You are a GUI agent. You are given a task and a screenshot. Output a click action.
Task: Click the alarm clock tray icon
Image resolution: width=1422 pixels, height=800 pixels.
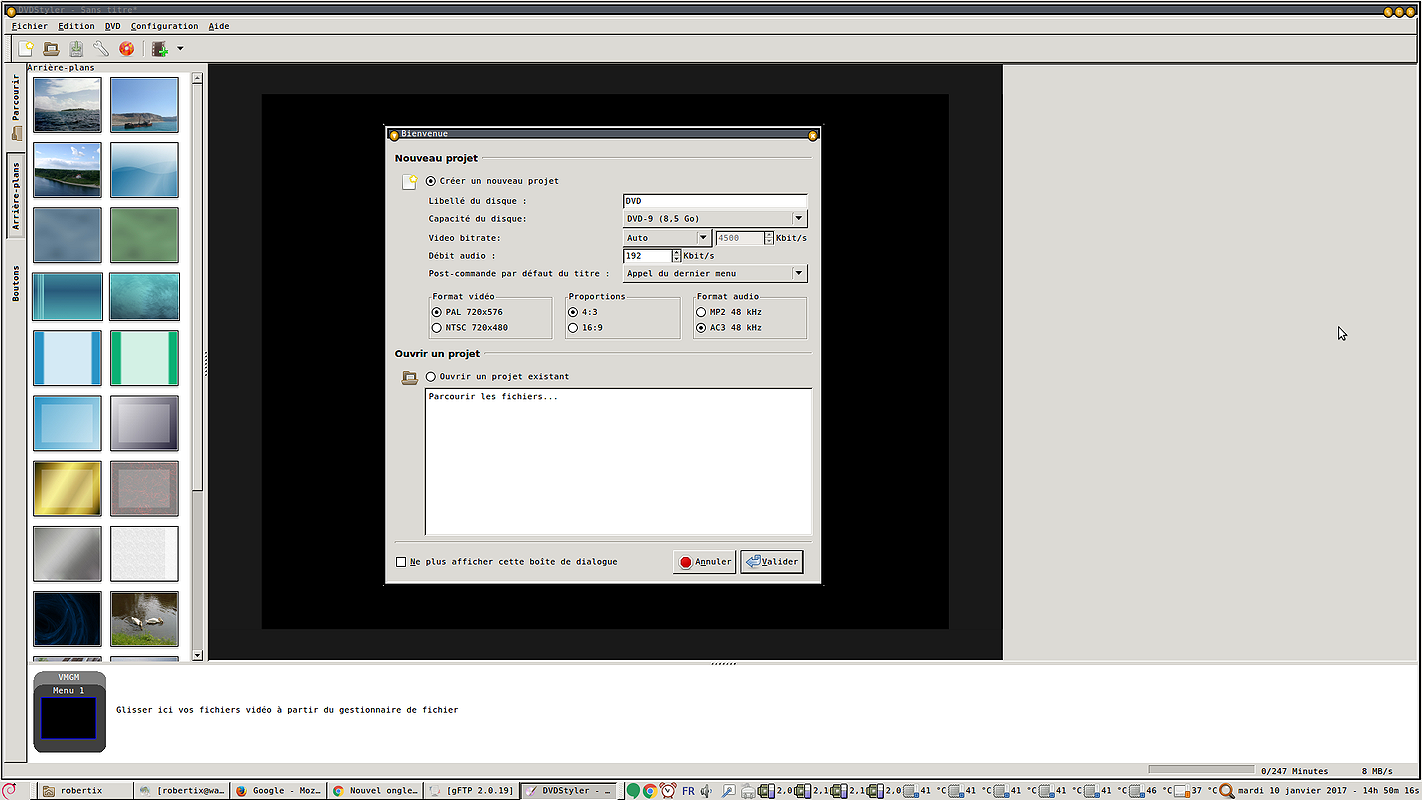coord(668,791)
